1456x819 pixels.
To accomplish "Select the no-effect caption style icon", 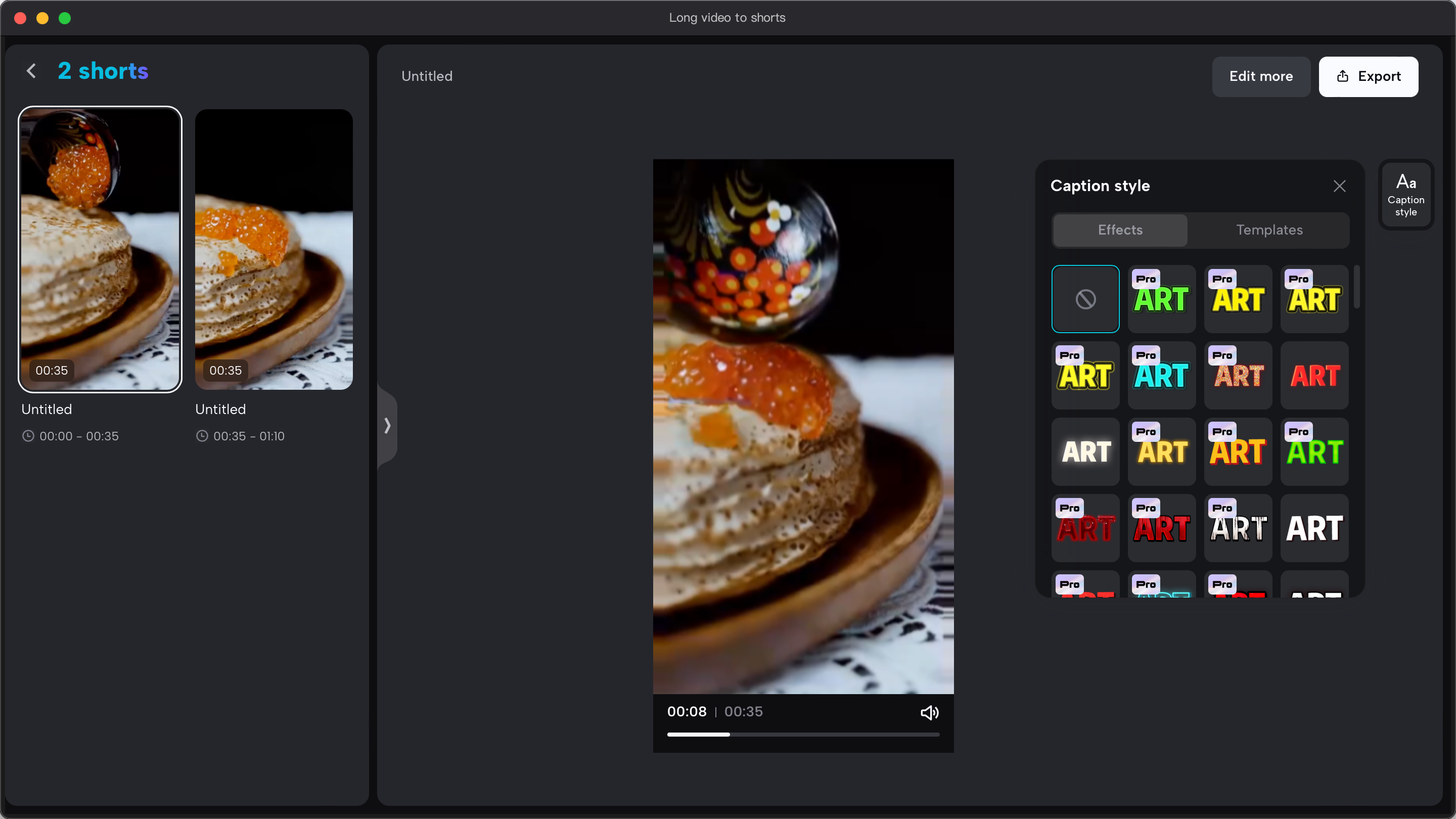I will 1085,299.
